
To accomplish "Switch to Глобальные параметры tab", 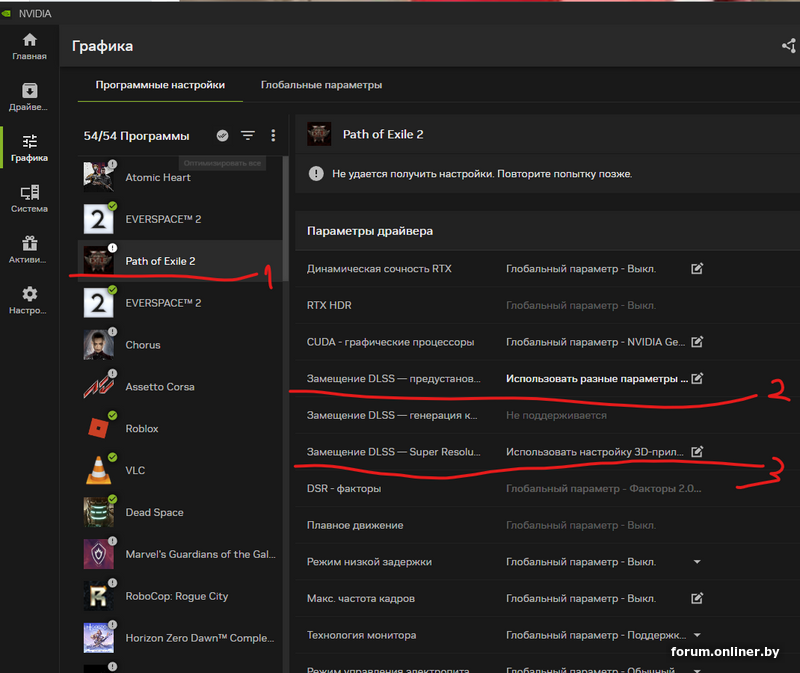I will point(321,85).
